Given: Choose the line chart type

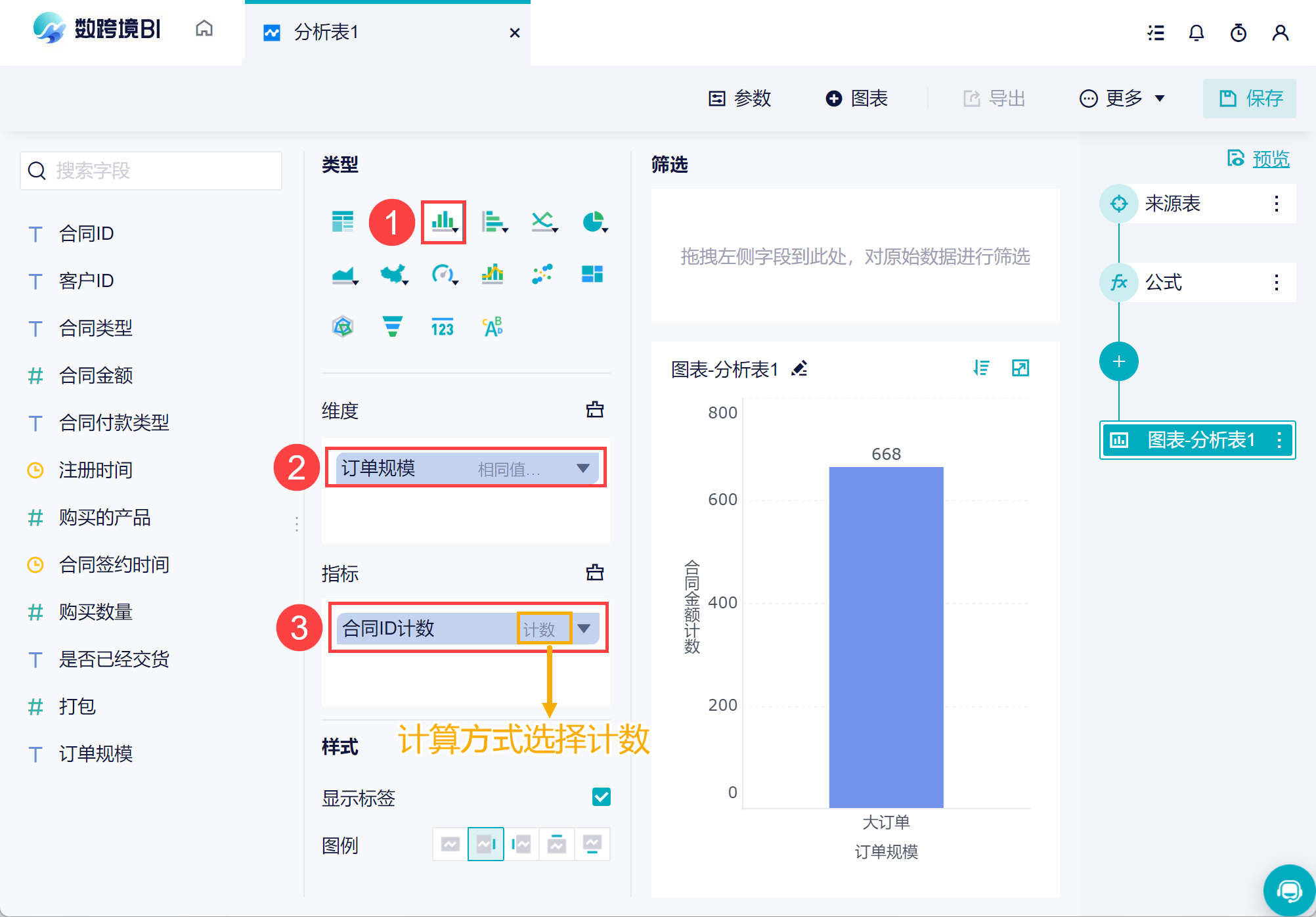Looking at the screenshot, I should 543,222.
